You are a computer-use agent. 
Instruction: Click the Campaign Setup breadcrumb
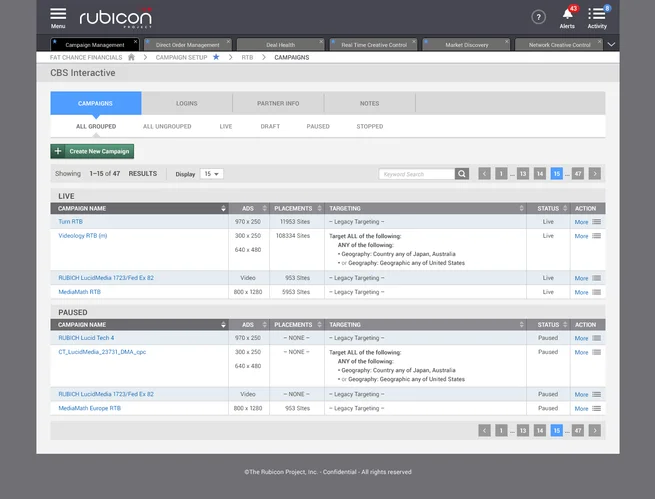[181, 57]
